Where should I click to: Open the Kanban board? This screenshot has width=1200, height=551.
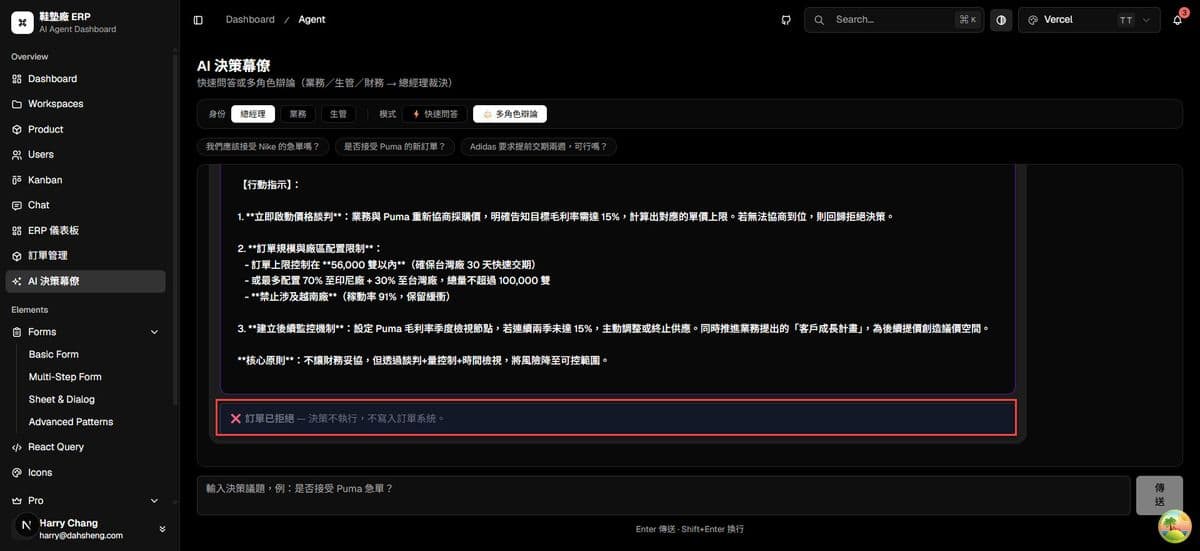click(85, 180)
